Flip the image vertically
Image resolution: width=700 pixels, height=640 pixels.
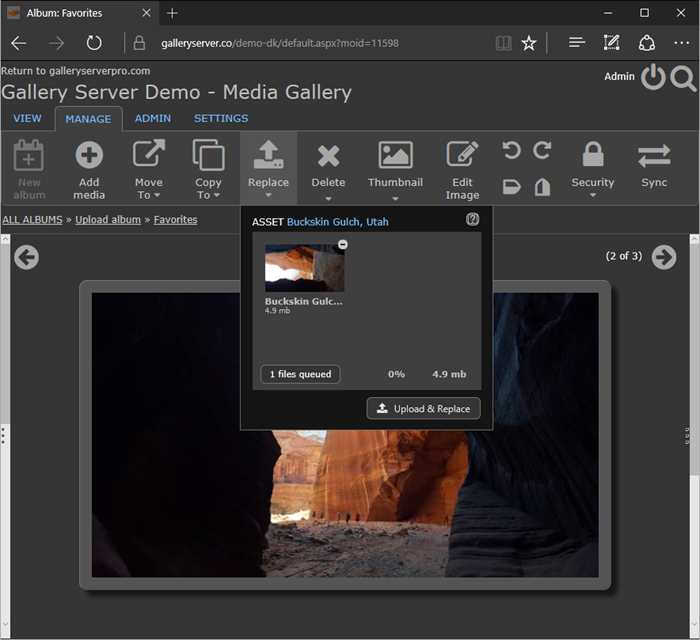tap(512, 187)
